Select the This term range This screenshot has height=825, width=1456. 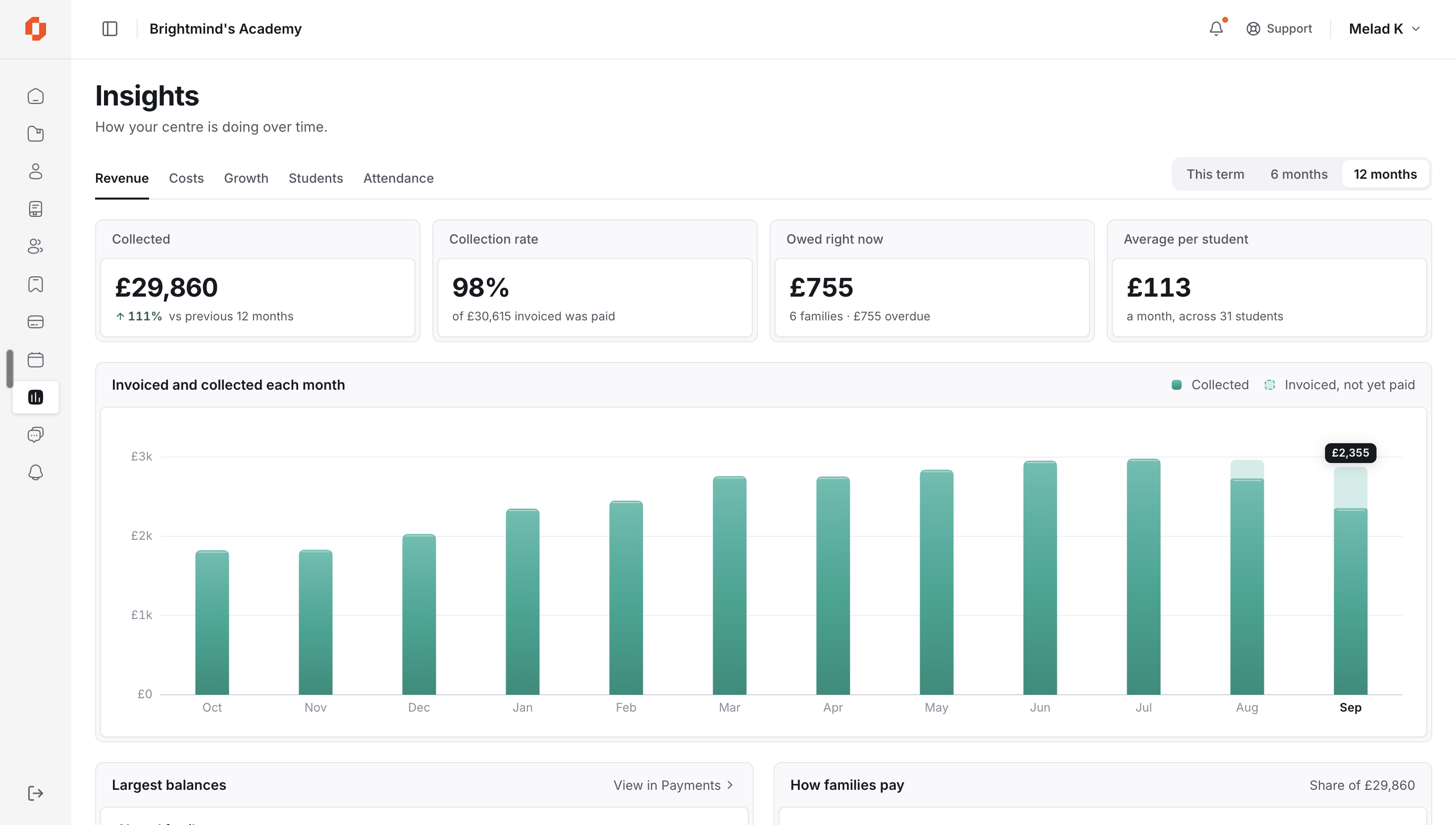pos(1215,174)
